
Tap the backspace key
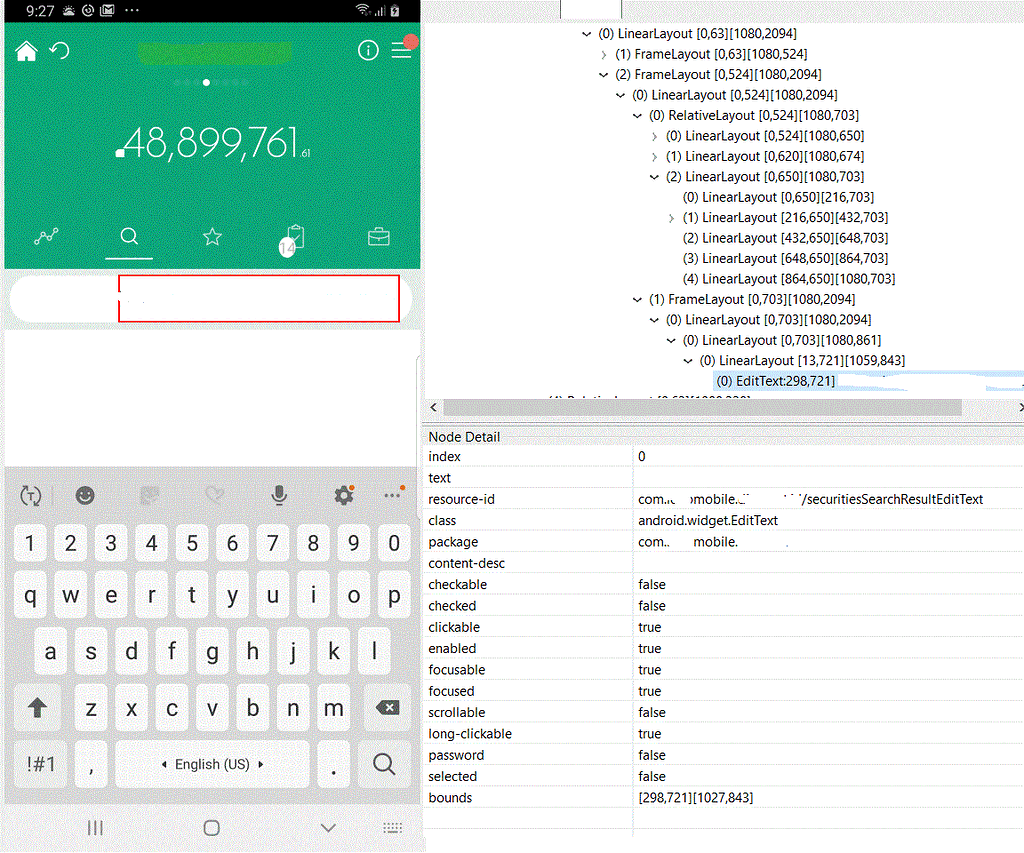coord(387,707)
